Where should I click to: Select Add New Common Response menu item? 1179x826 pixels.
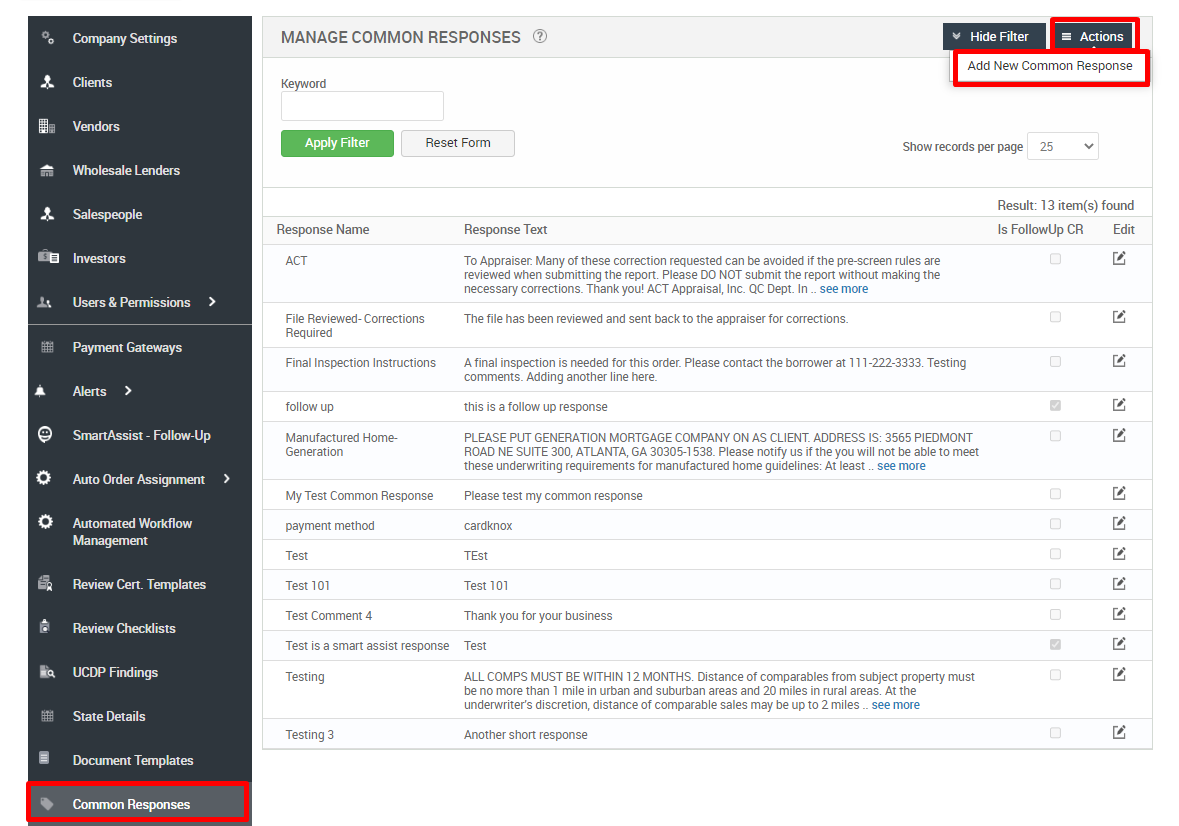coord(1049,66)
